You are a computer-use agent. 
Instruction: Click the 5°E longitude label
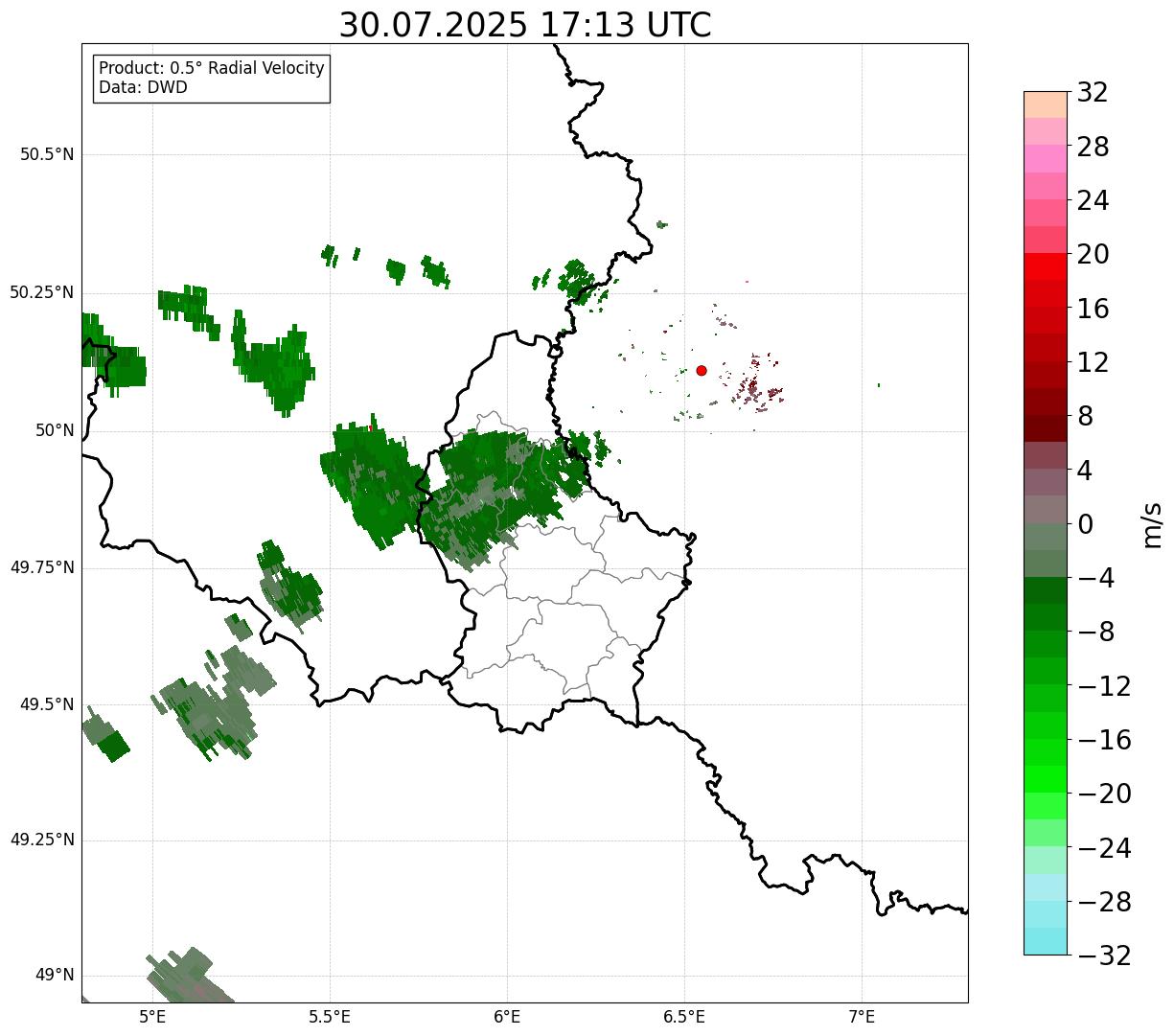coord(152,1016)
